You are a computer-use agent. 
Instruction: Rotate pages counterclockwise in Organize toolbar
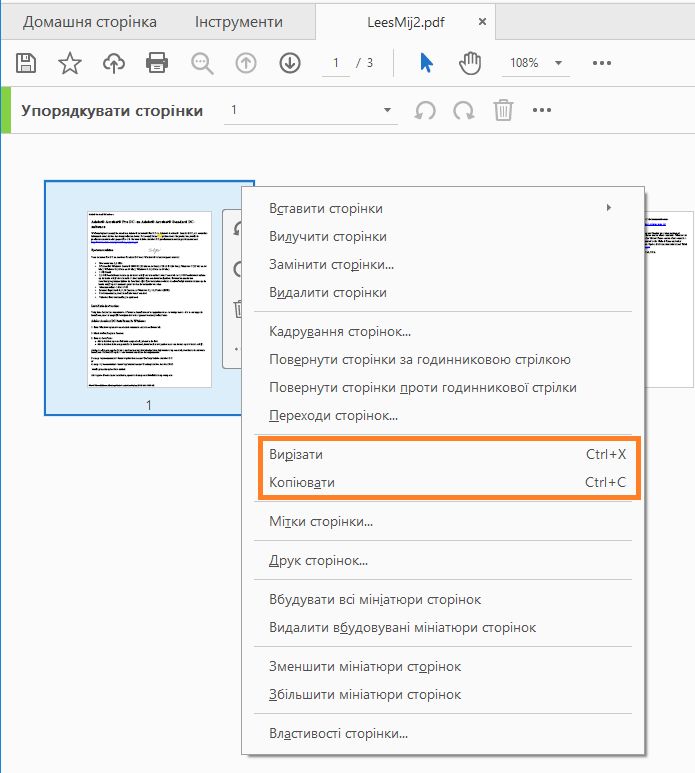point(425,110)
